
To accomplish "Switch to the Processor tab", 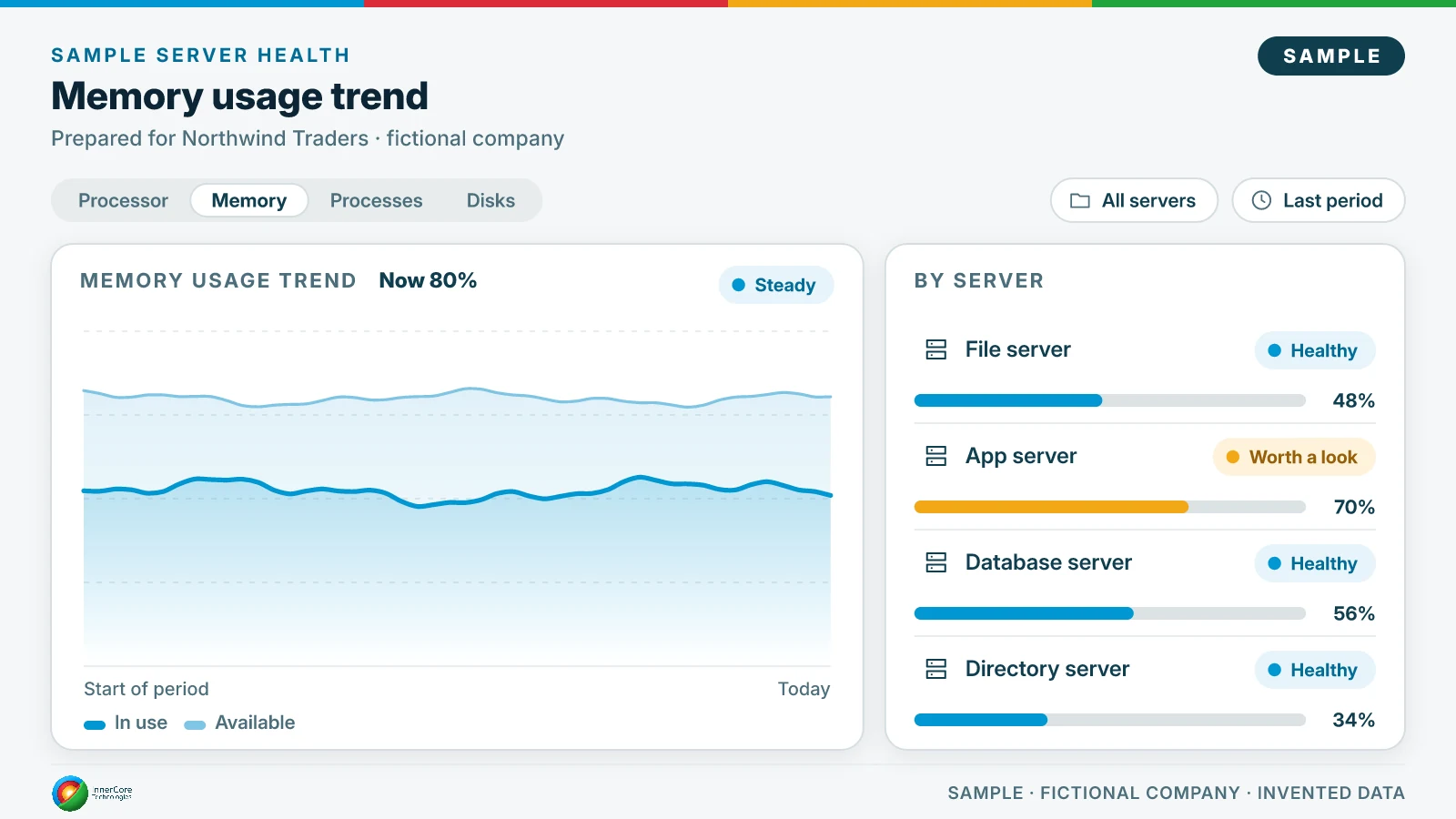I will pos(123,200).
